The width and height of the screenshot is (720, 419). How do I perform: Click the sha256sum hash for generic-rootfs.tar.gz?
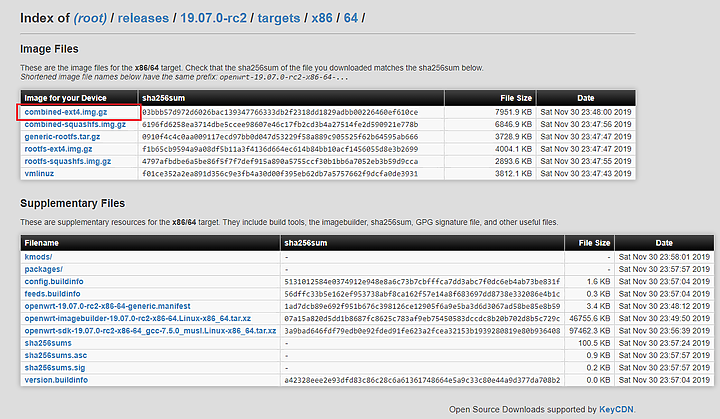(x=280, y=137)
